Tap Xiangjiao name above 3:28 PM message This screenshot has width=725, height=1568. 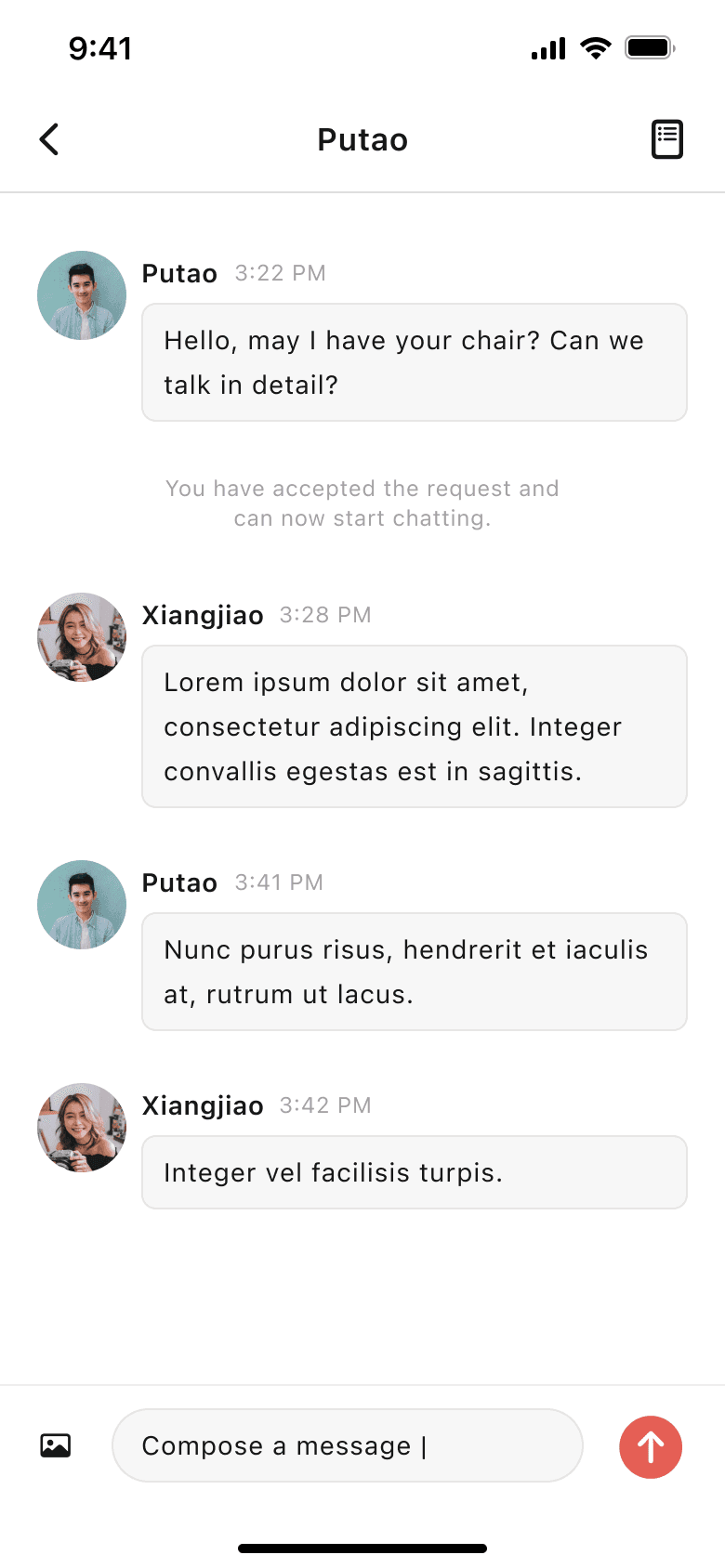coord(203,616)
